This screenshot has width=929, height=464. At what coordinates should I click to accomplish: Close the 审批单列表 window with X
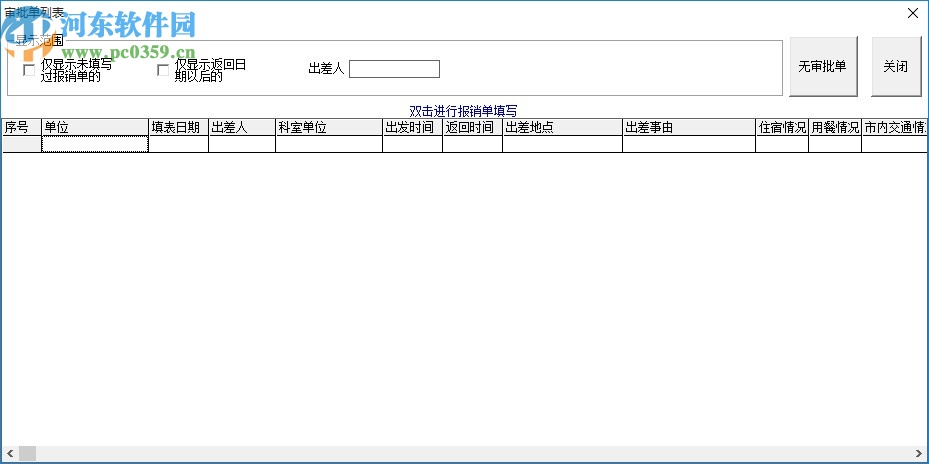point(912,13)
